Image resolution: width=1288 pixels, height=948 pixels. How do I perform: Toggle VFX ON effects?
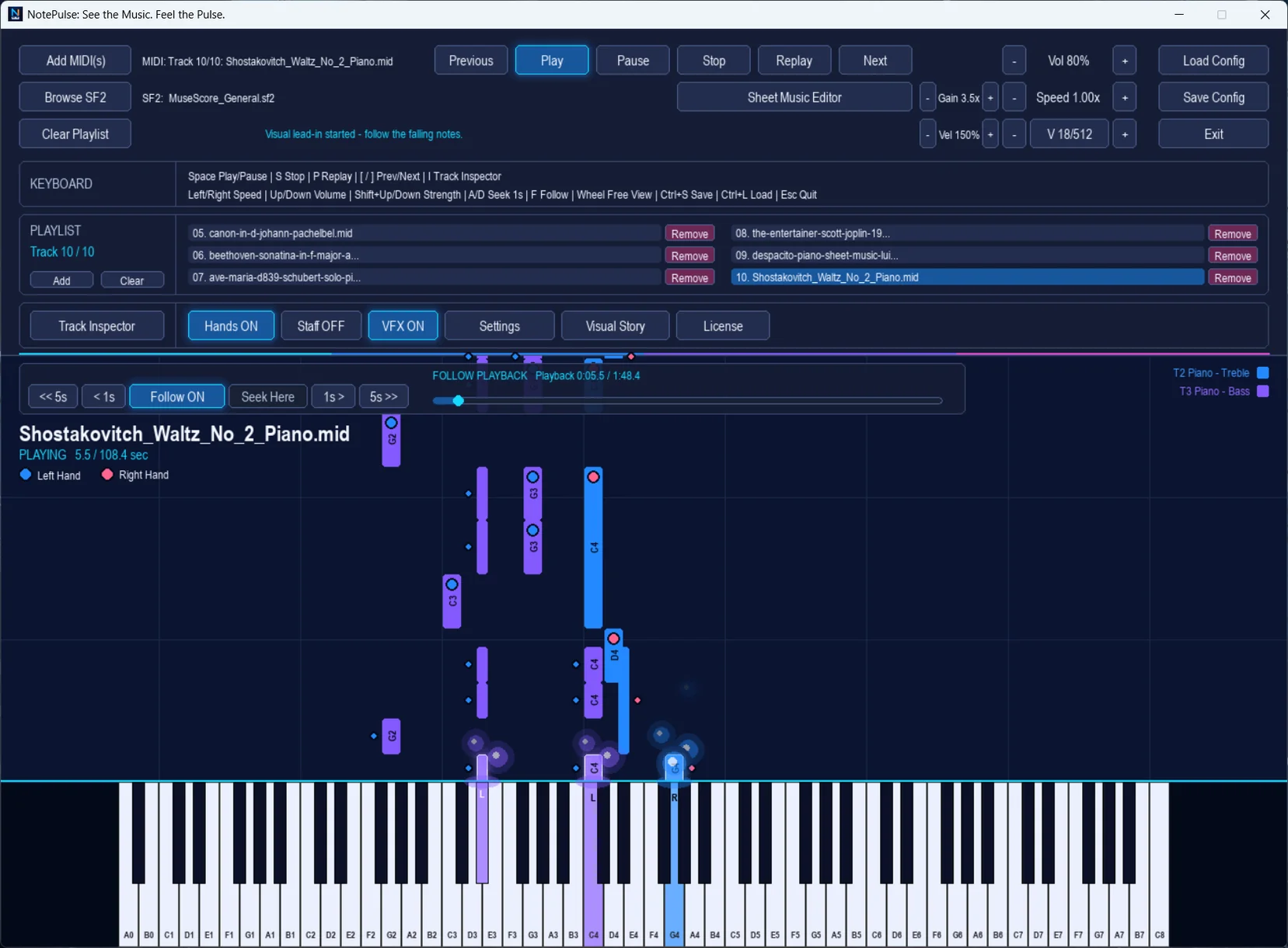tap(403, 326)
